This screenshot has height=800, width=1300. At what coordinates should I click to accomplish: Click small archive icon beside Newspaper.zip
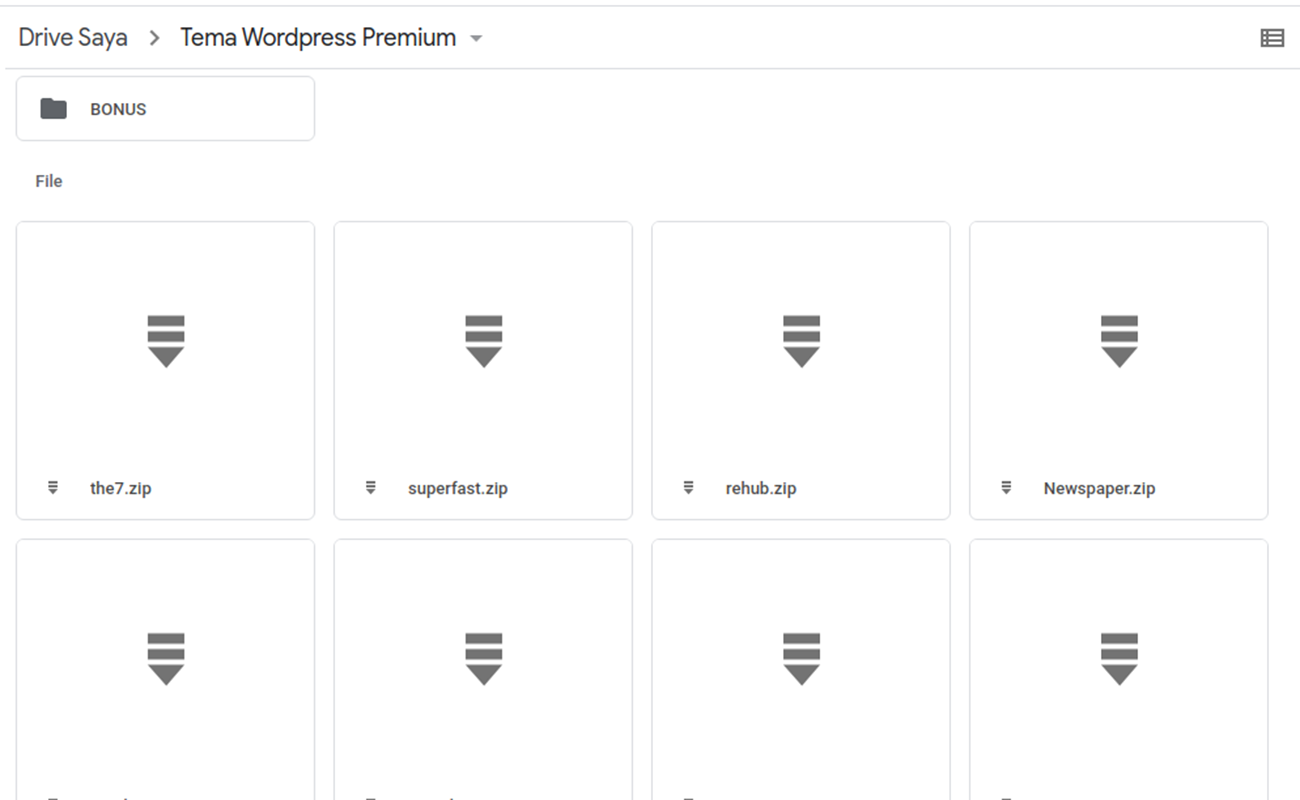click(1007, 488)
